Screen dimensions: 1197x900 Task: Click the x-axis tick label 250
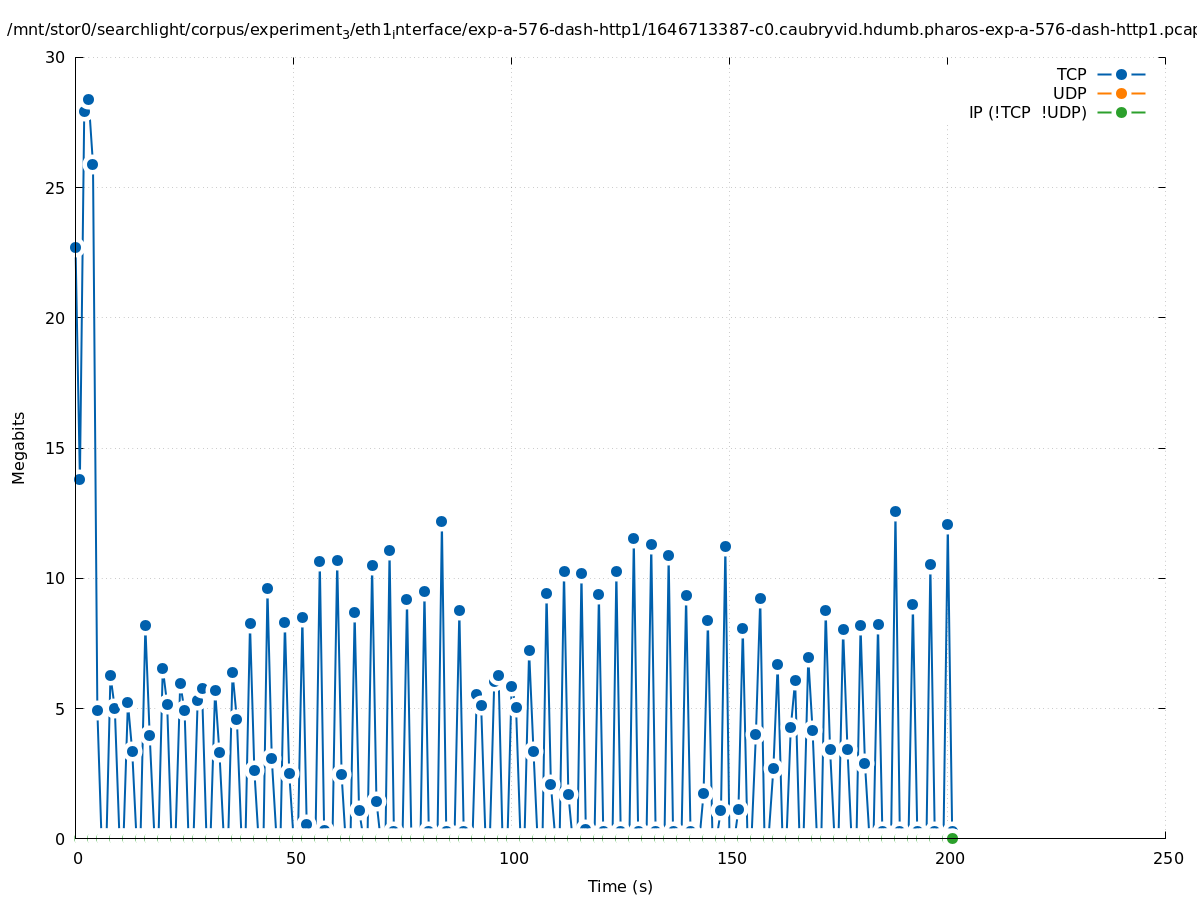[x=1167, y=859]
